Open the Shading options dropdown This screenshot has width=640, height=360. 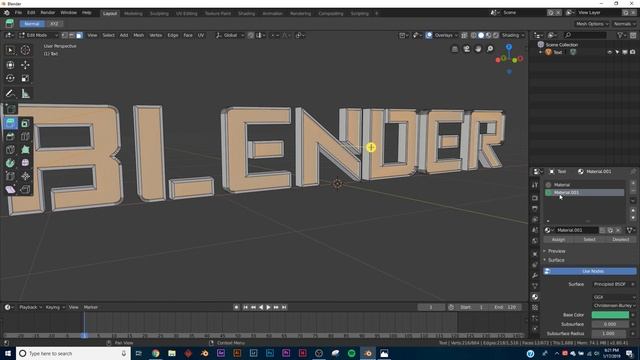[x=512, y=36]
